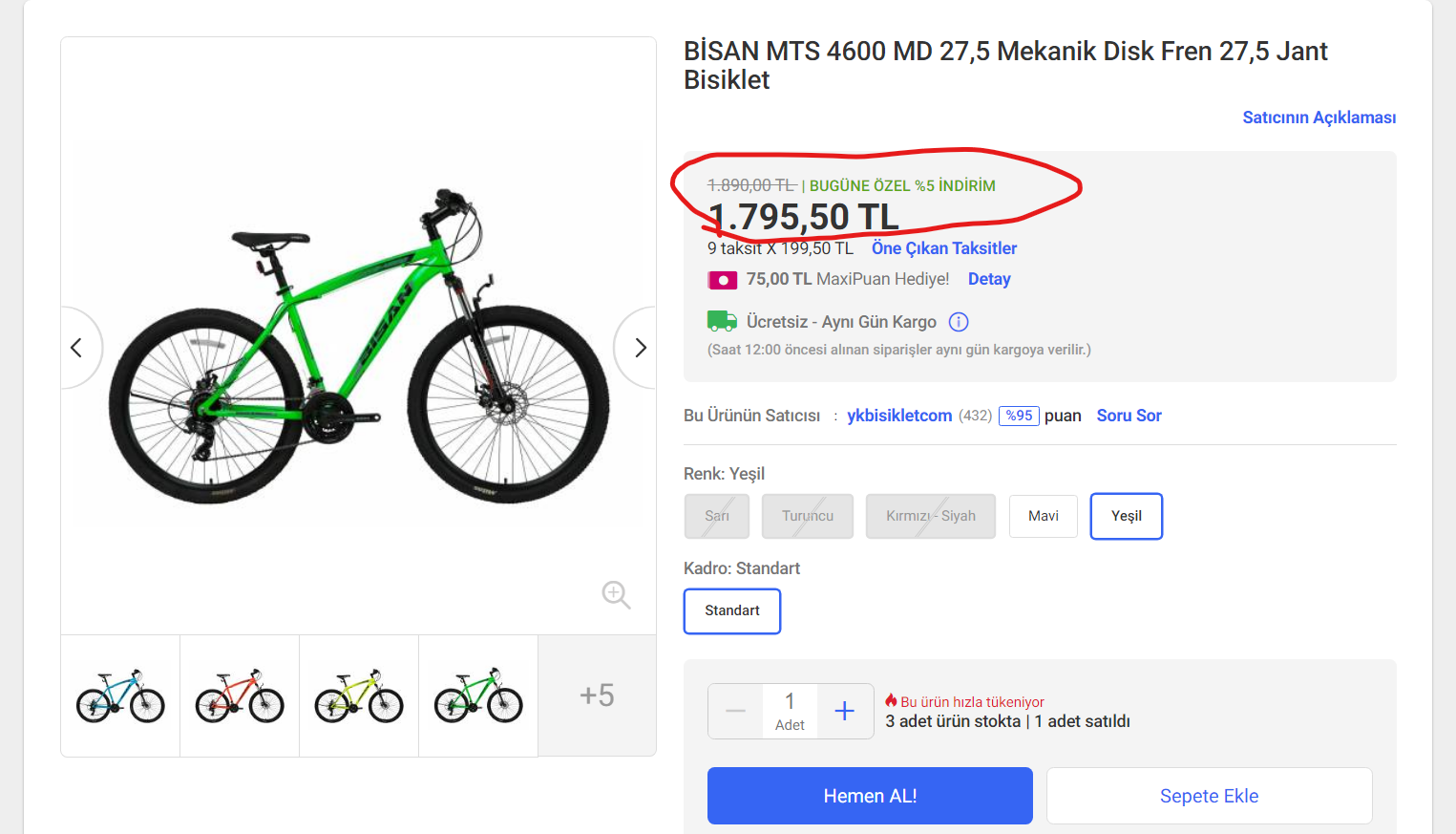Click the Sepete Ekle button
This screenshot has width=1456, height=834.
pyautogui.click(x=1209, y=796)
